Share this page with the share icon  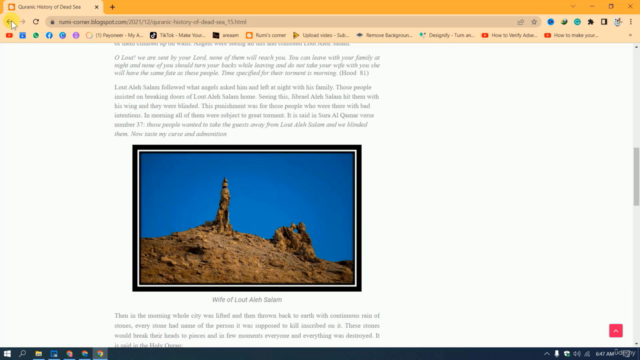(521, 22)
